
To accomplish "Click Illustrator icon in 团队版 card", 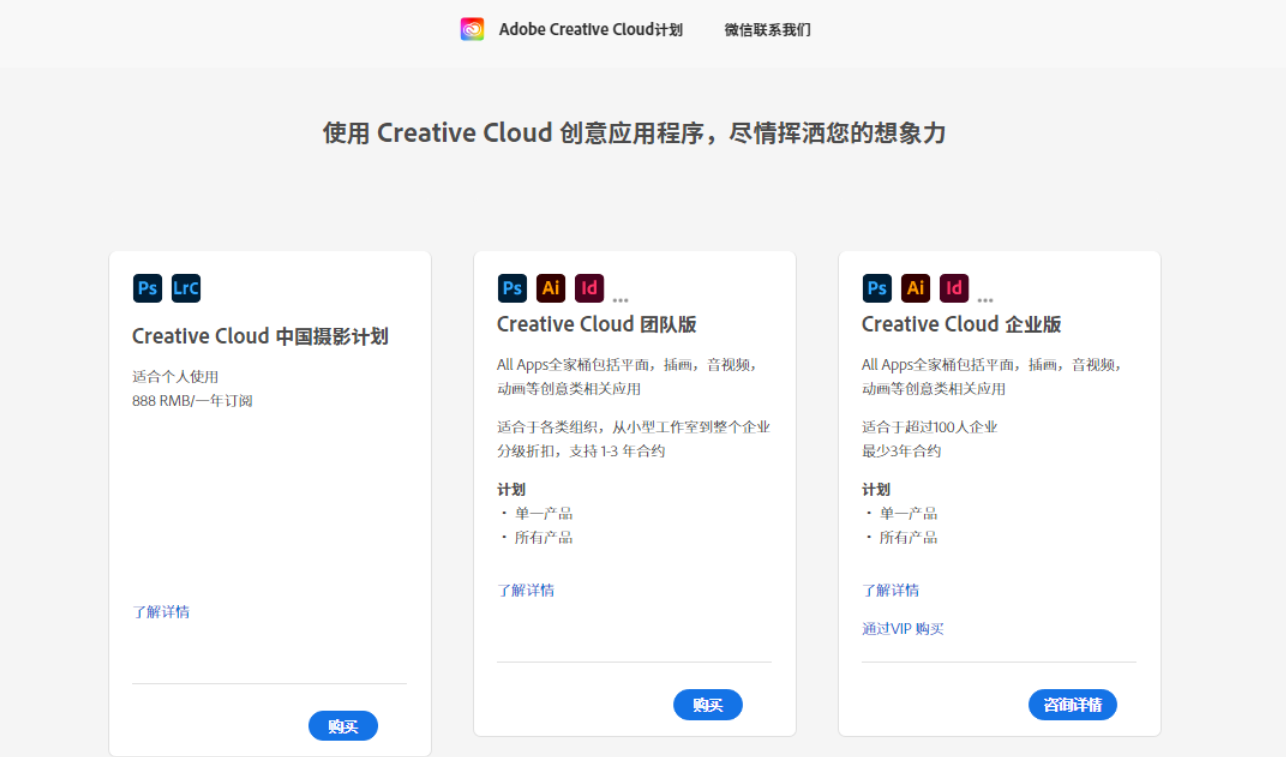I will (551, 288).
